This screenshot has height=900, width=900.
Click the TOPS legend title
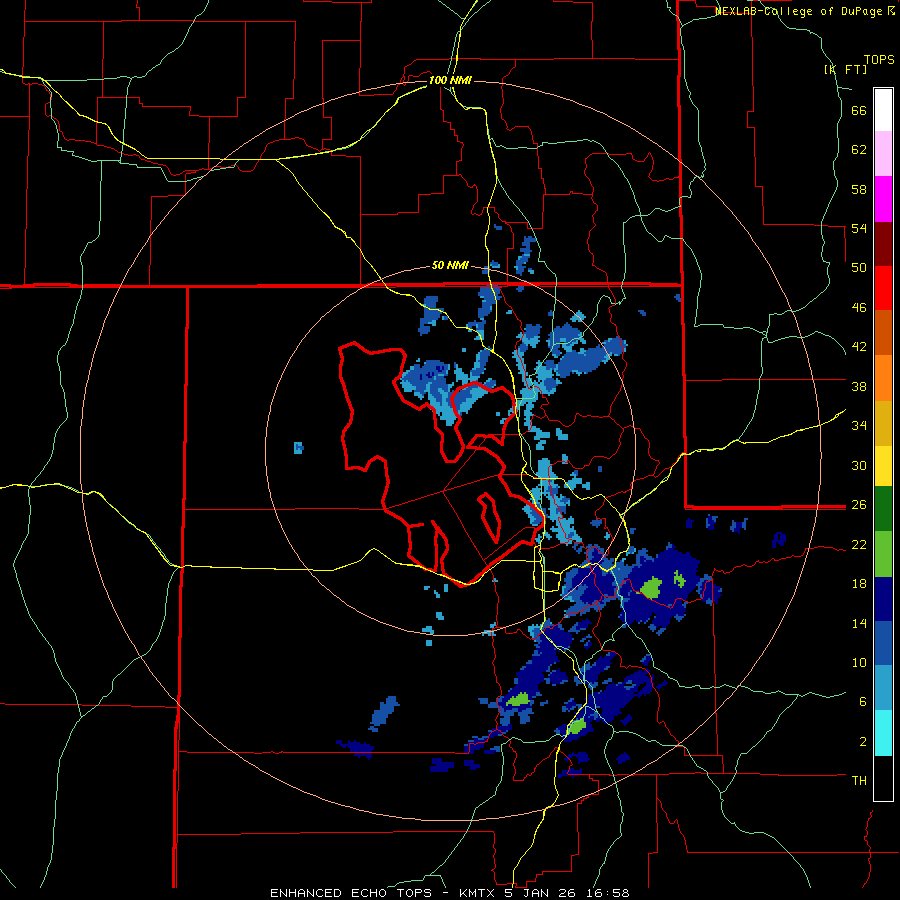coord(879,60)
